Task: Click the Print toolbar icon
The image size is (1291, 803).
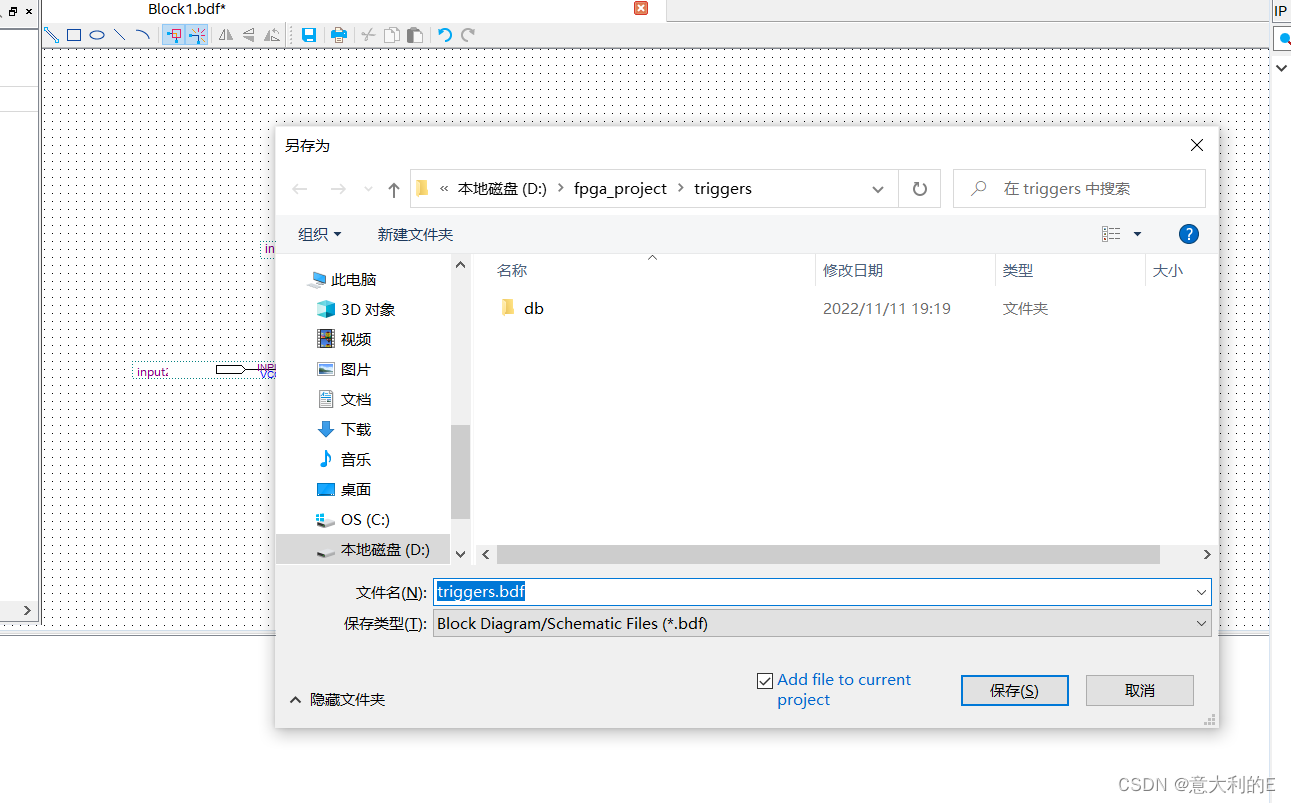Action: [339, 35]
